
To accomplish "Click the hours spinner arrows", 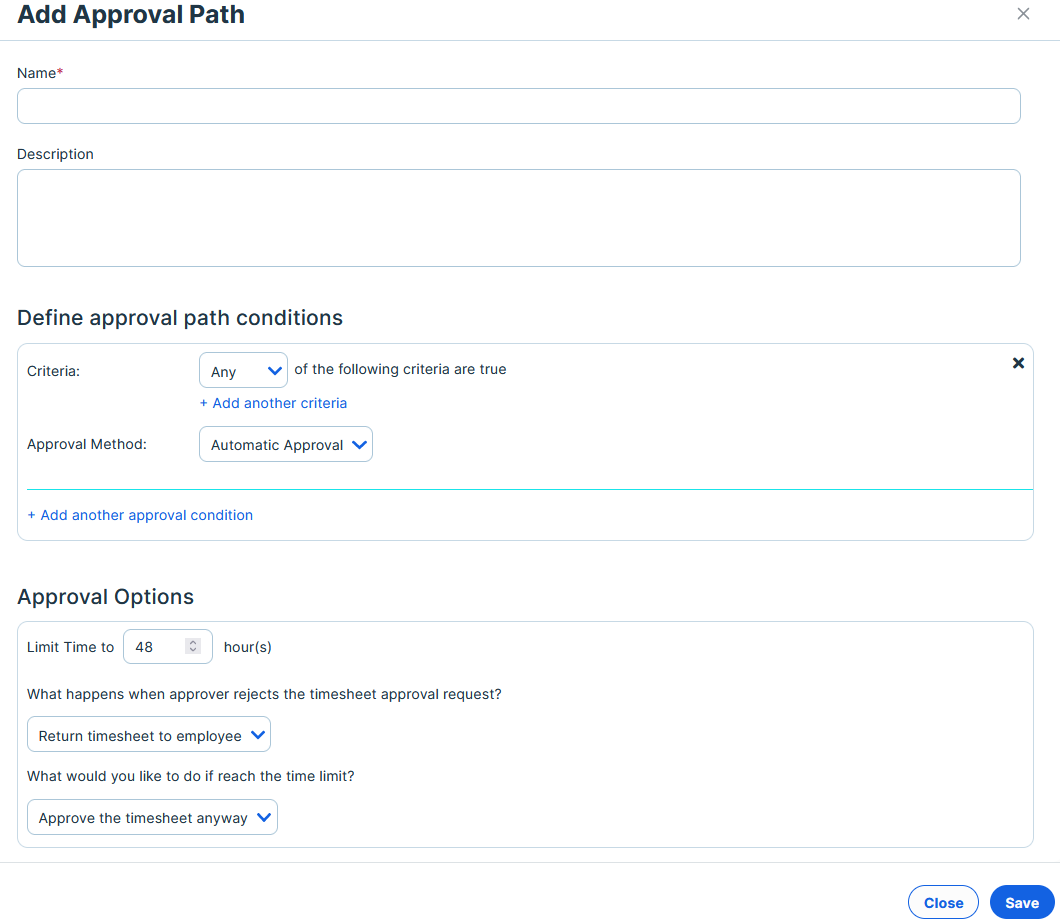I will (x=193, y=646).
